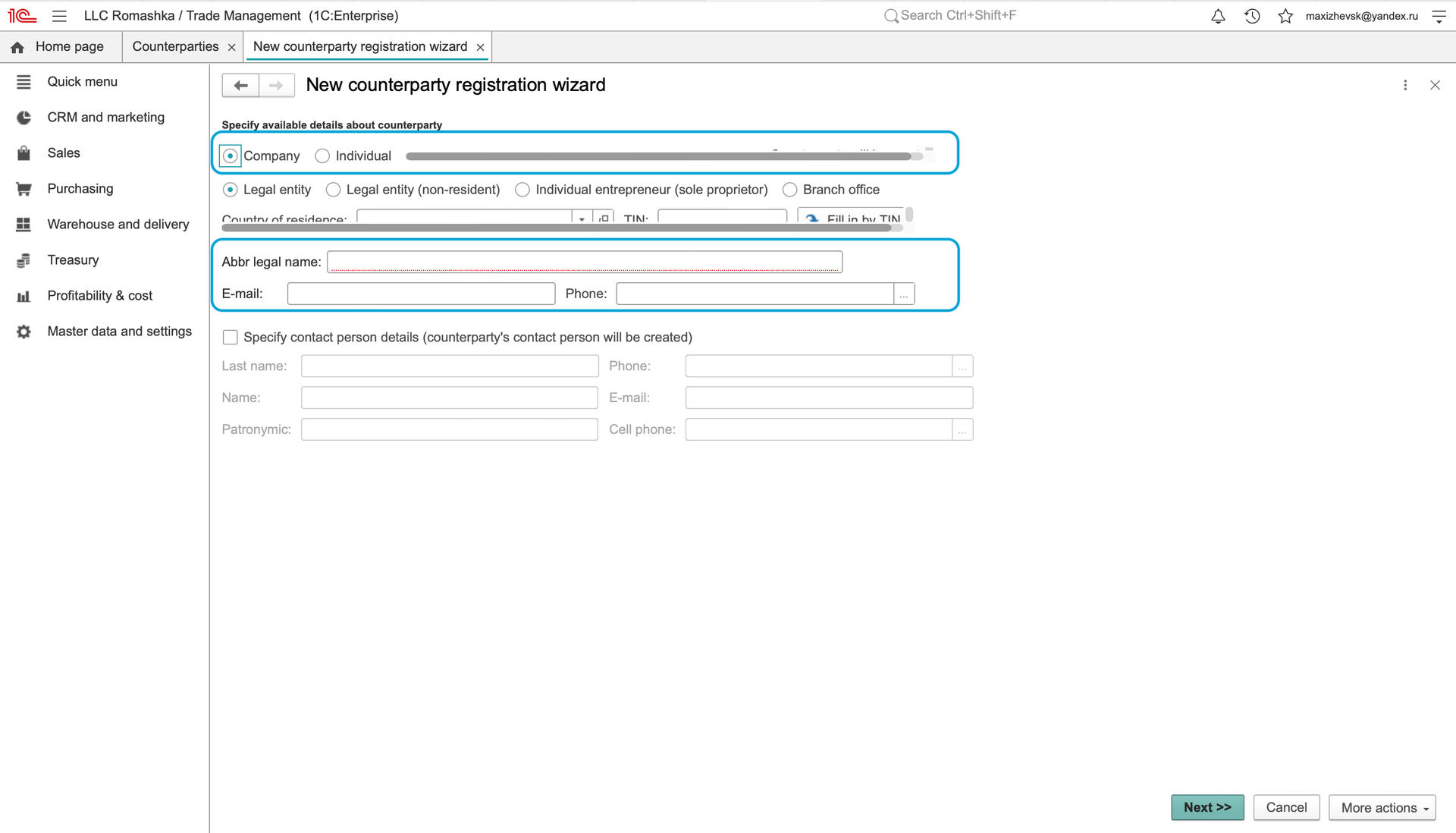
Task: Click the CRM and marketing pie icon
Action: click(24, 118)
